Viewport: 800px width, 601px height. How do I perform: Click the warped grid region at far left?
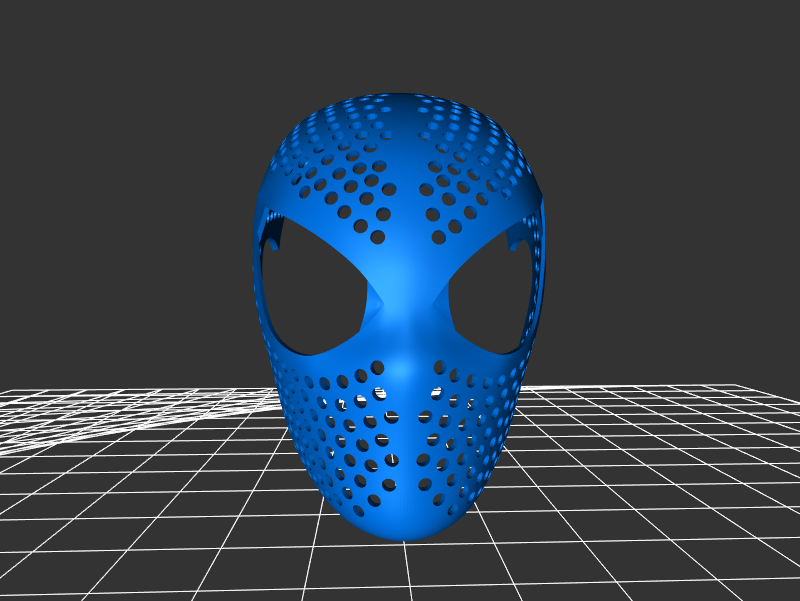[60, 420]
